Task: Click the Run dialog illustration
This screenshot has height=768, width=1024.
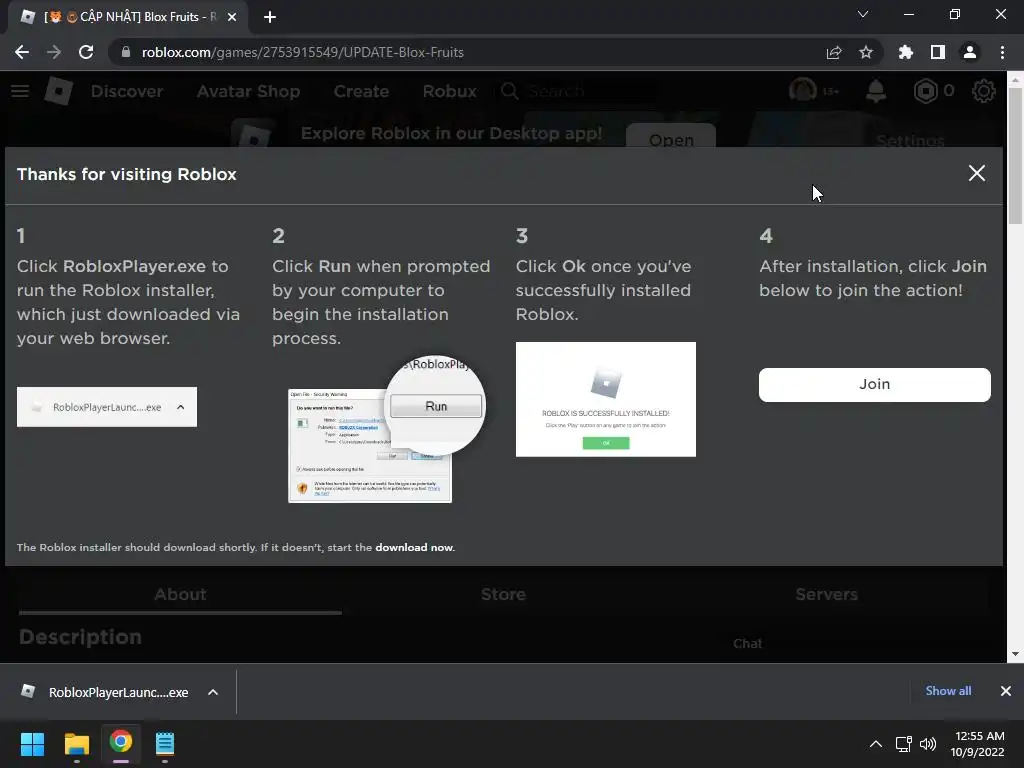Action: click(x=387, y=430)
